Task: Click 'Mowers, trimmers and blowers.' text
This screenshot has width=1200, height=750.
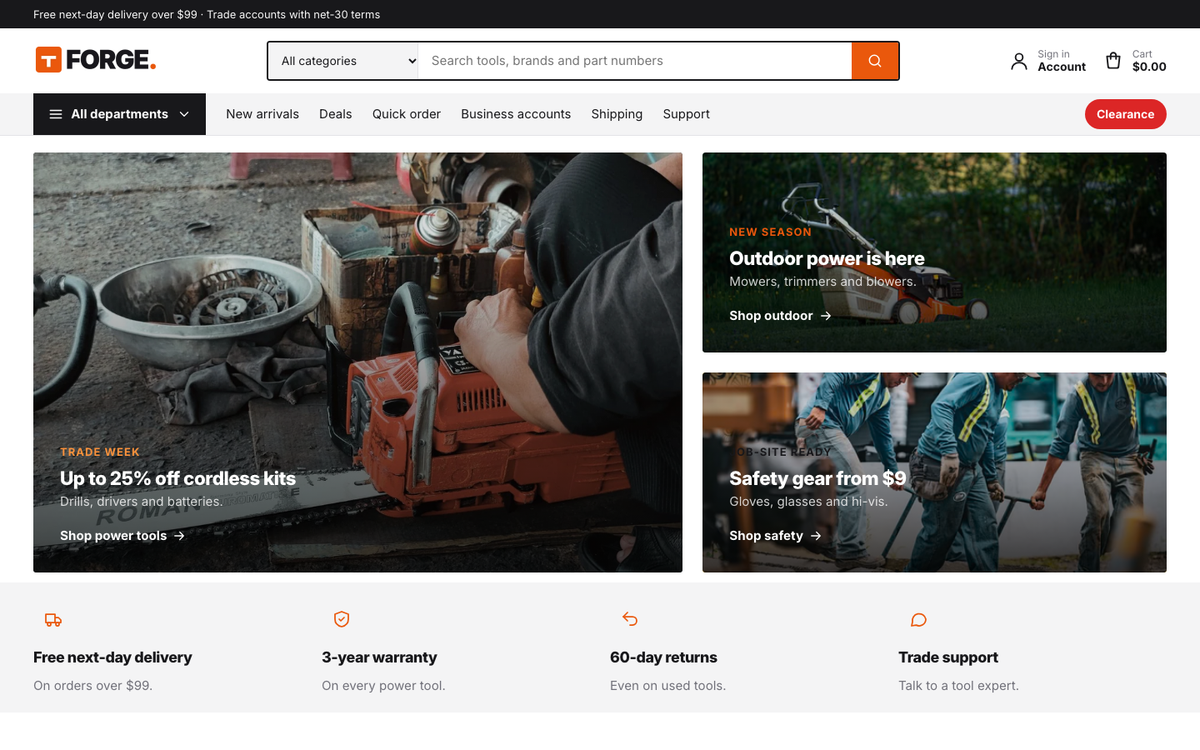Action: coord(823,282)
